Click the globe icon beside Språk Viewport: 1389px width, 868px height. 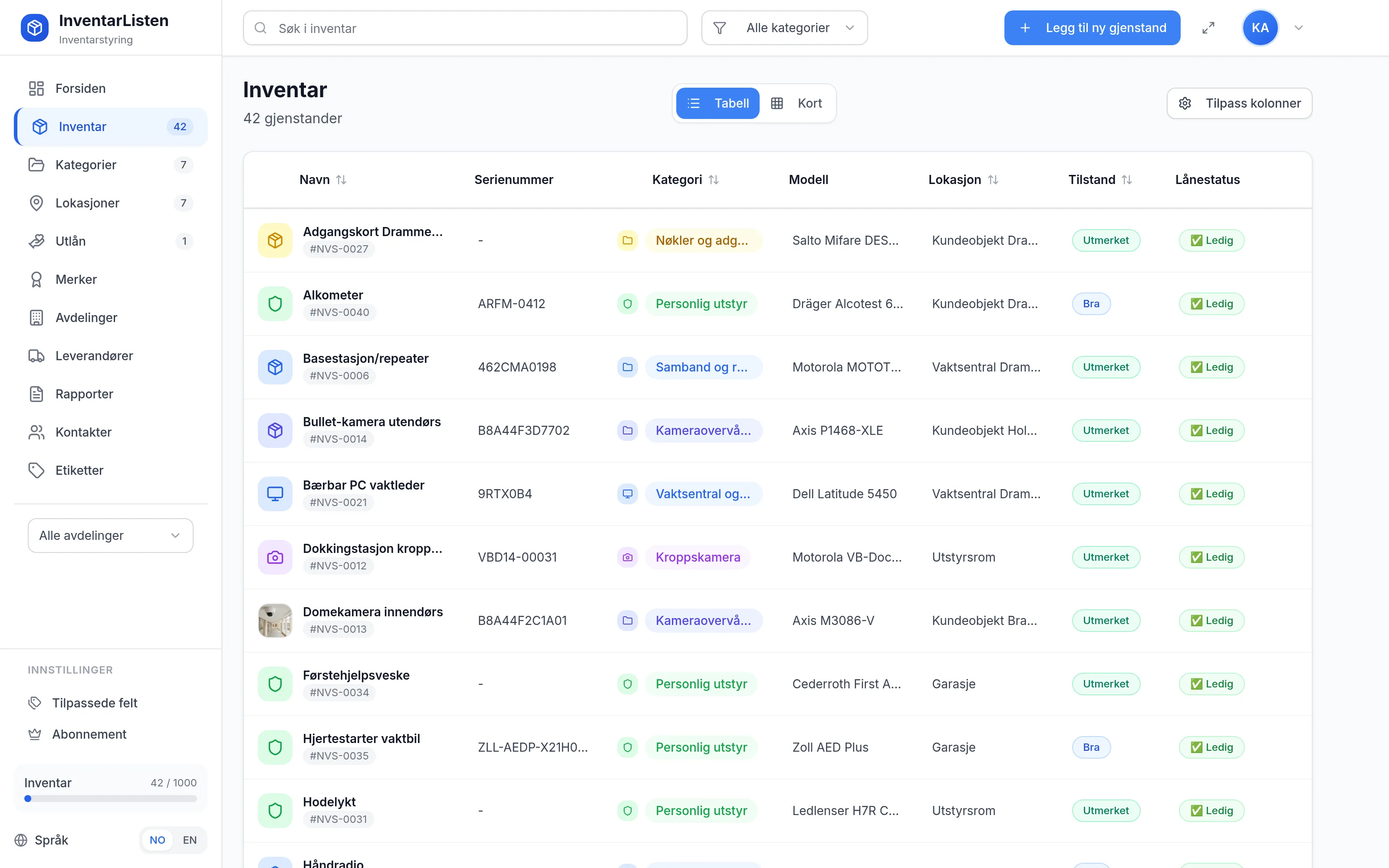21,840
